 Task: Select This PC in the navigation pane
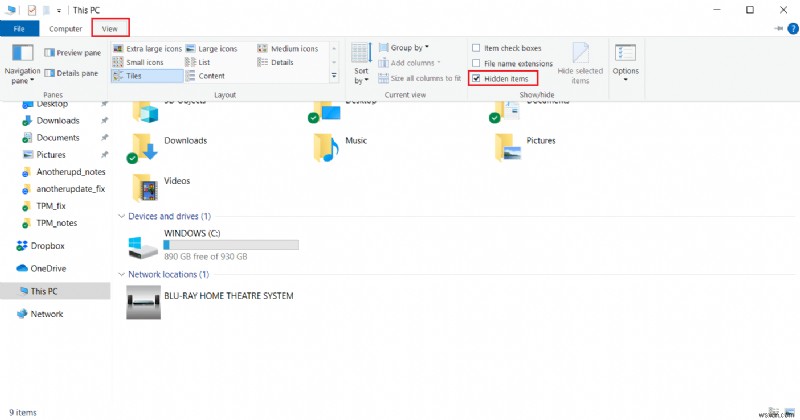pos(55,291)
